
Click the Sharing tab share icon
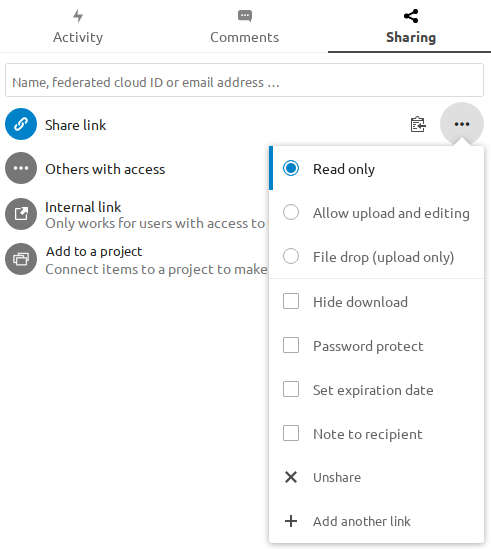411,16
